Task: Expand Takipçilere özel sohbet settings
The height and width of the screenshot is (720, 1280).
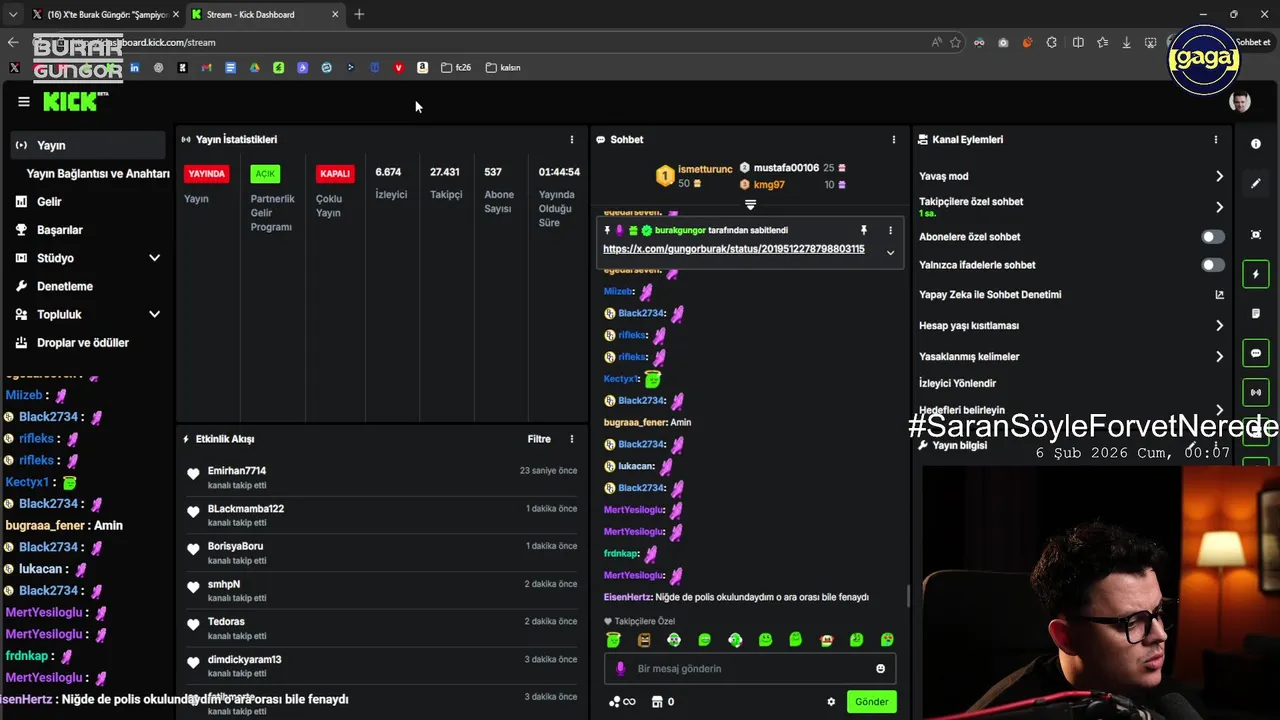Action: (1219, 207)
